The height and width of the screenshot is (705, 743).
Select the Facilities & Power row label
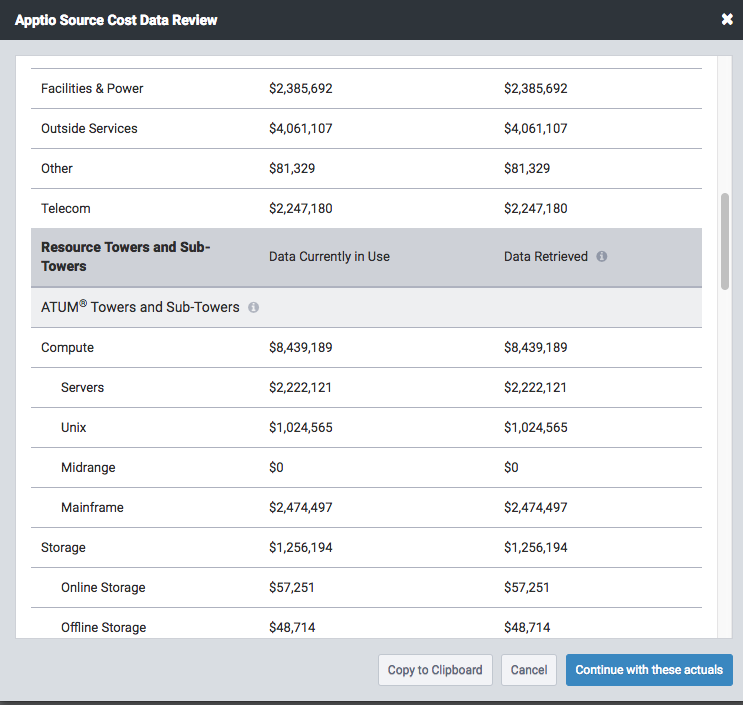(x=92, y=89)
